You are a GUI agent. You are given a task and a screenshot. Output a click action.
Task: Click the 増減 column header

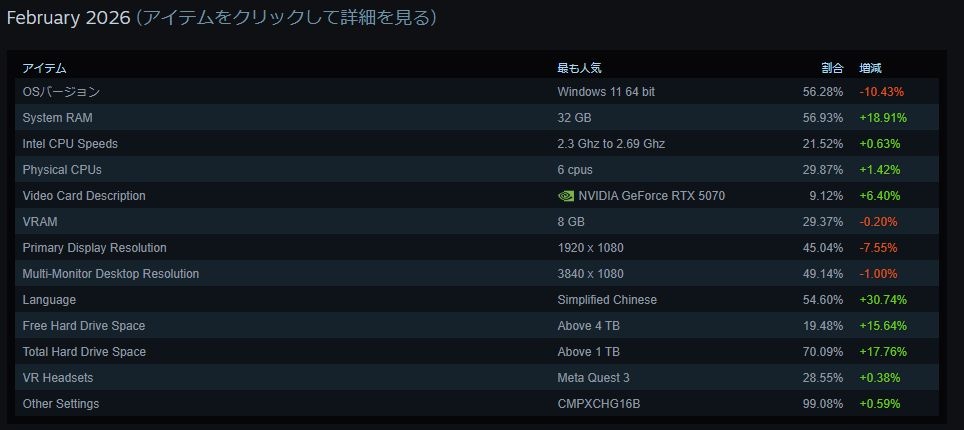point(870,68)
